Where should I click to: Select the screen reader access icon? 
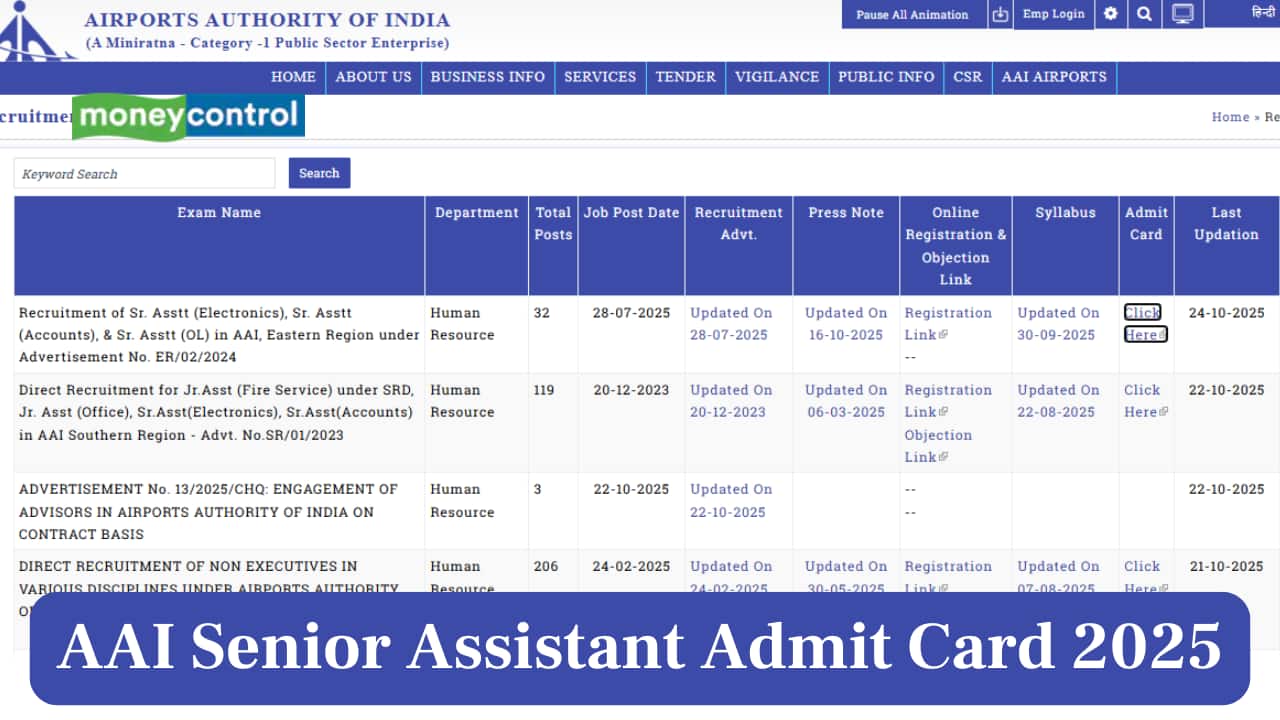(x=1000, y=14)
